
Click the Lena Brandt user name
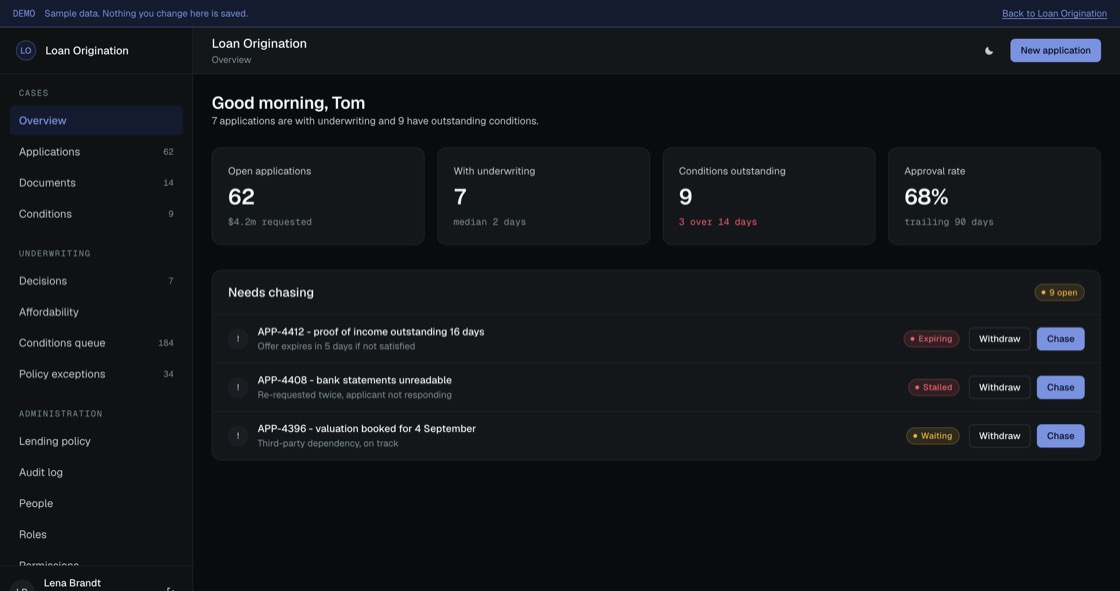point(72,583)
